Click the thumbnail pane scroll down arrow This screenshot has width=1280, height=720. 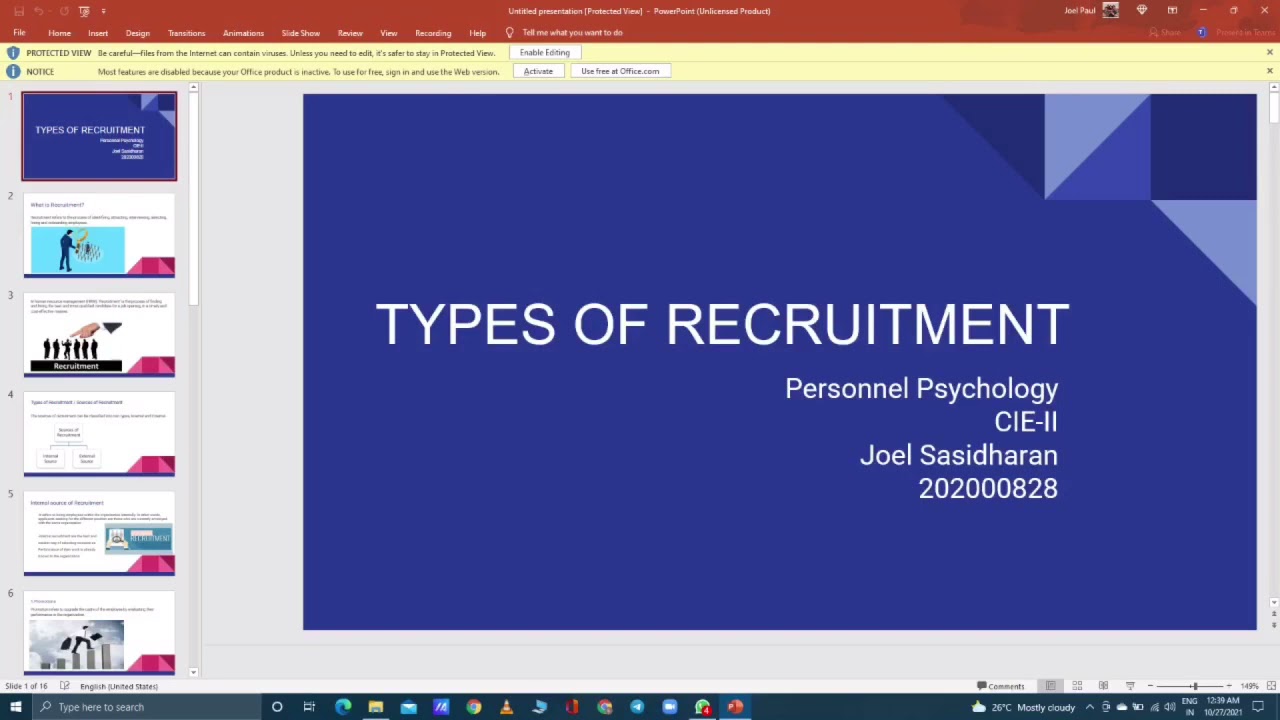tap(193, 672)
